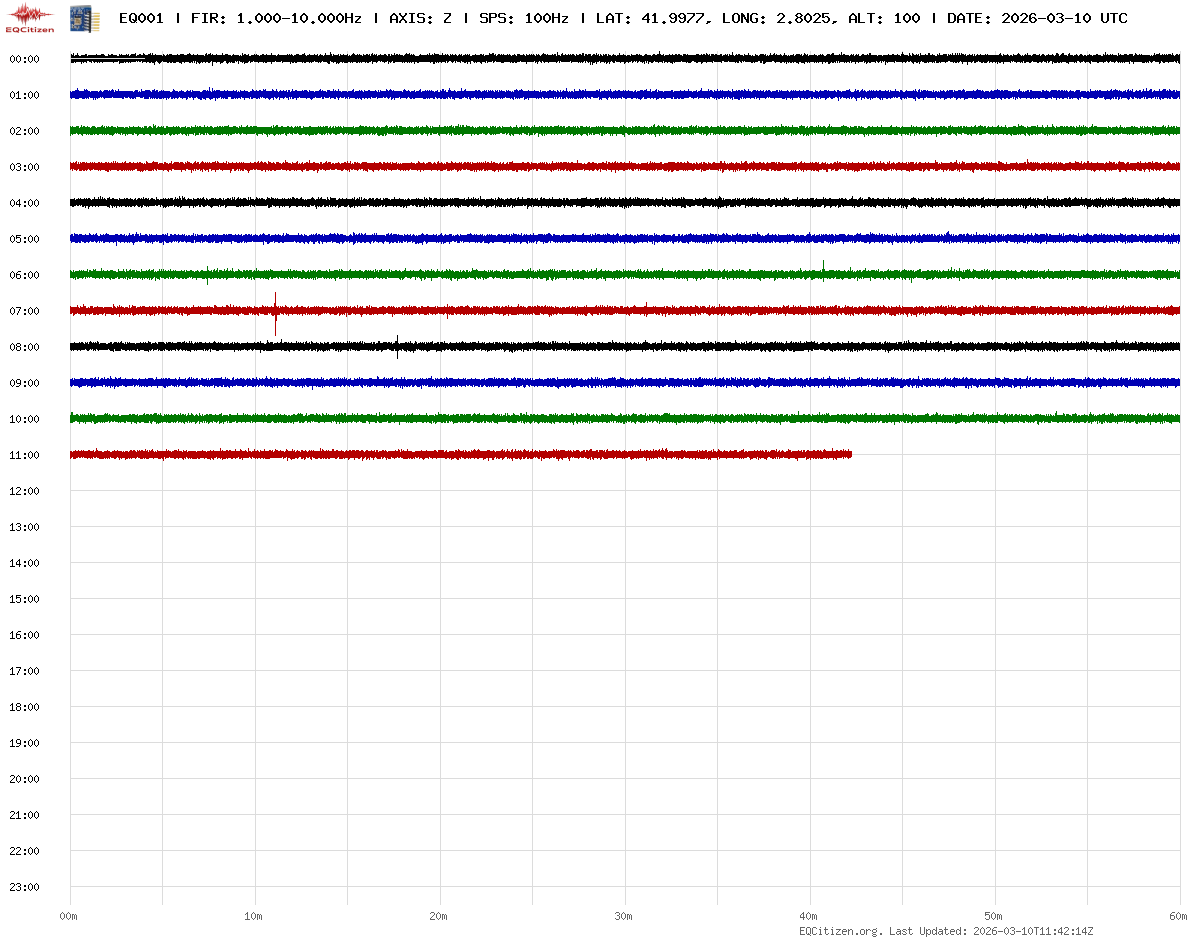
Task: Click the end of the 11:00 red trace
Action: [x=850, y=454]
